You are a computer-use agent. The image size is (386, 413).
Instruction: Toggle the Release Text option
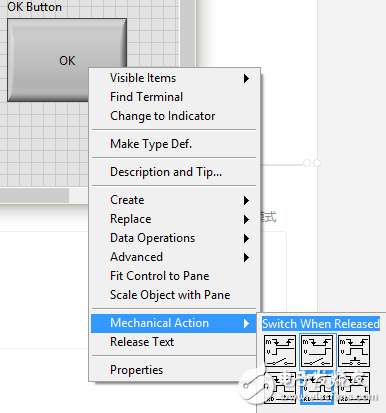point(174,342)
